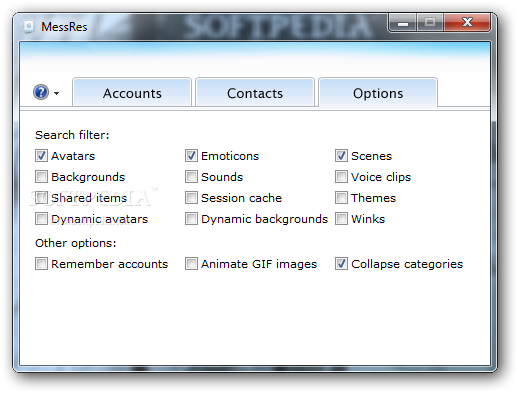
Task: Enable the Dynamic backgrounds checkbox
Action: [x=191, y=219]
